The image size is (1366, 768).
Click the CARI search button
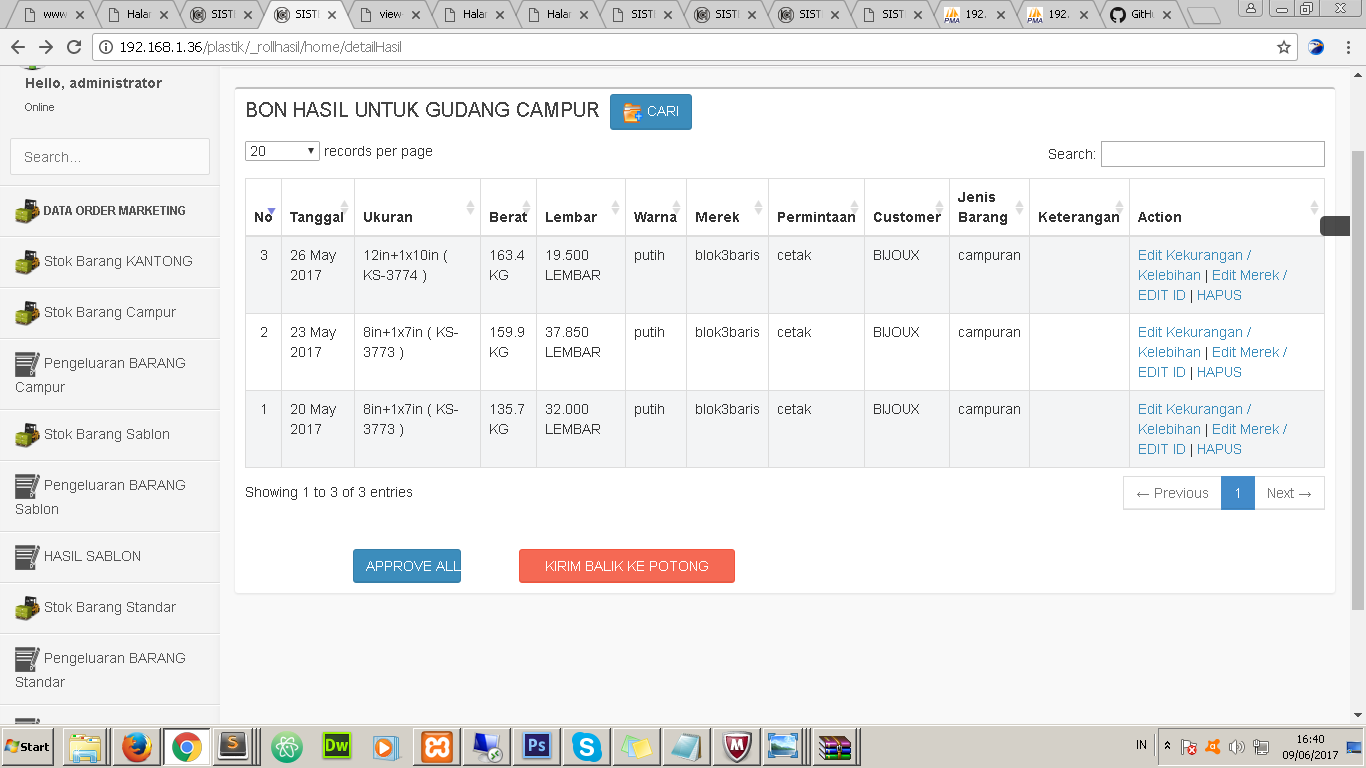click(650, 112)
